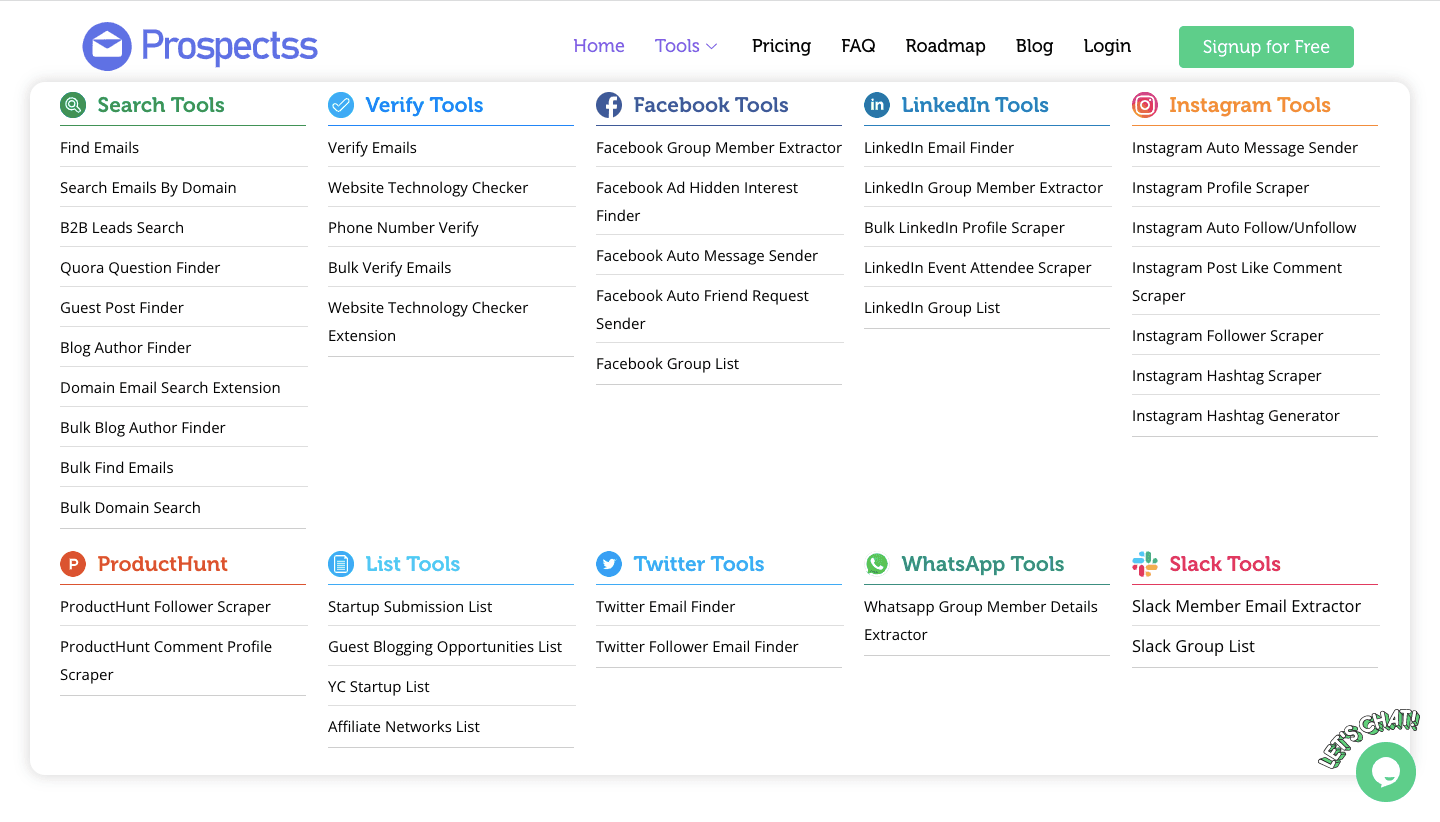
Task: Open ProductHunt Follower Scraper
Action: tap(165, 607)
